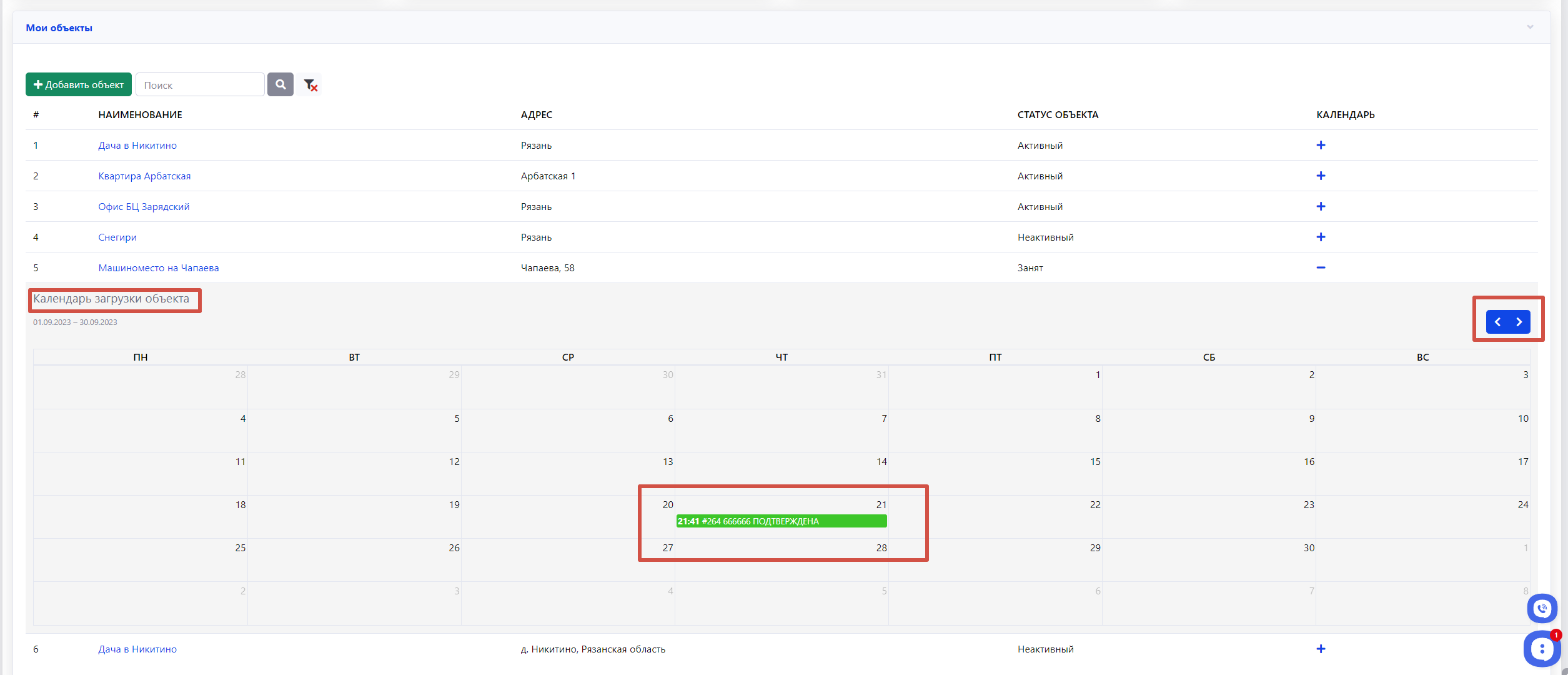Show calendar for first Дача в Никитино
This screenshot has width=1568, height=675.
tap(1321, 145)
